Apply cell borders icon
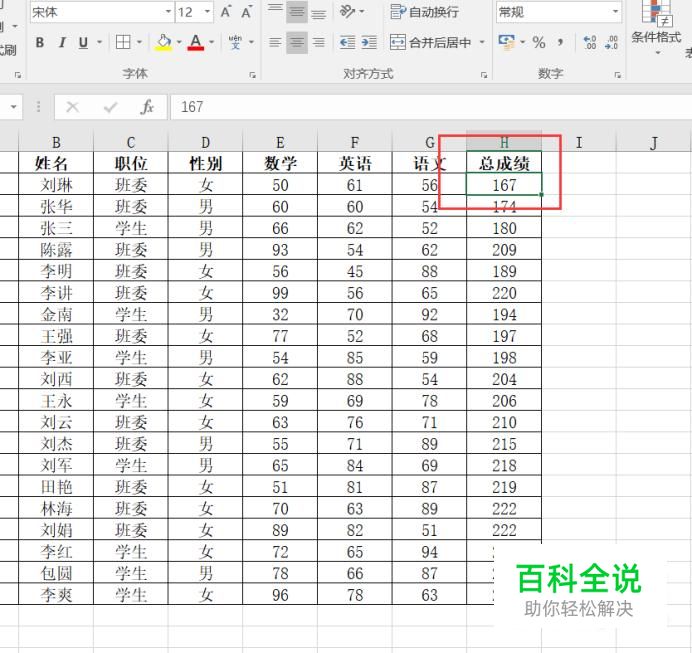 click(x=123, y=42)
